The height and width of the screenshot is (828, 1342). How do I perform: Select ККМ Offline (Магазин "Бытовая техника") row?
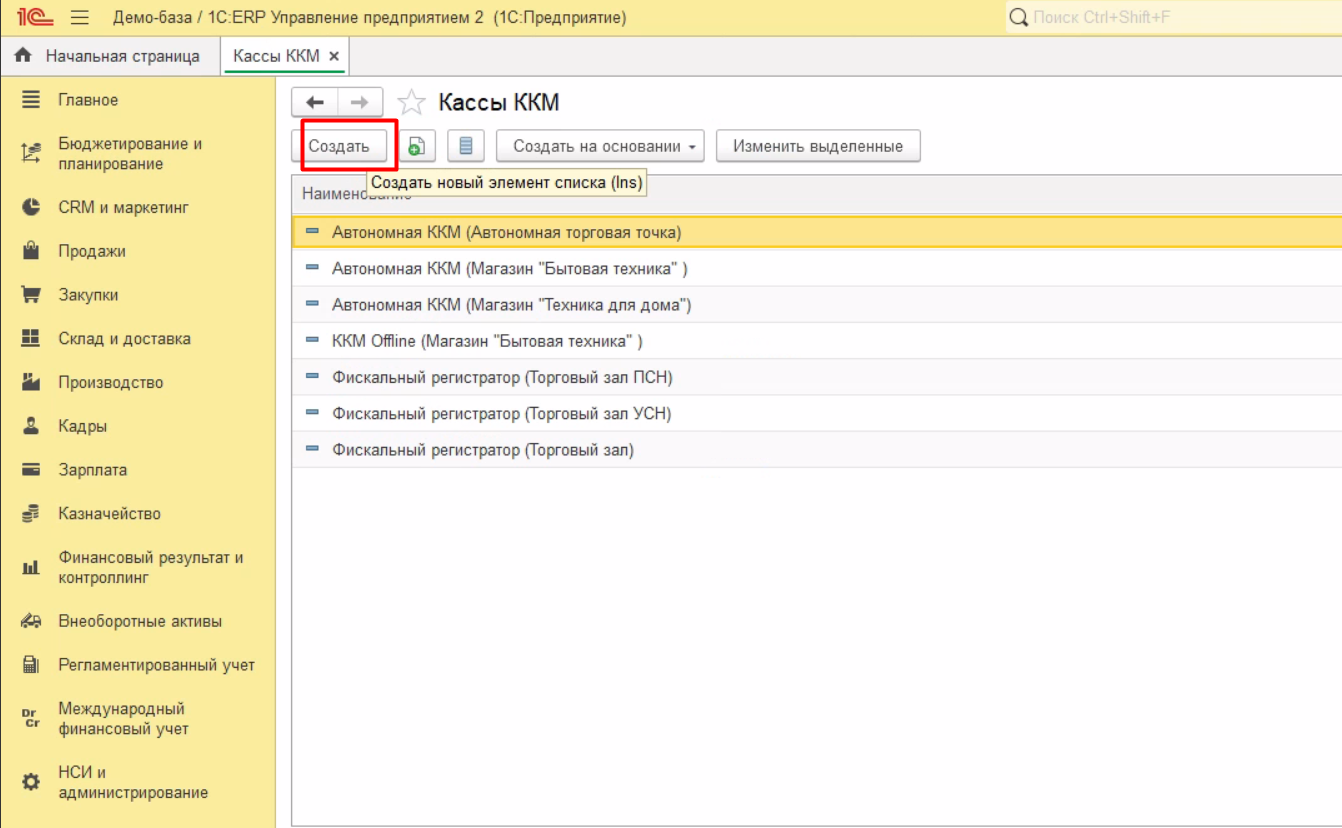(487, 341)
